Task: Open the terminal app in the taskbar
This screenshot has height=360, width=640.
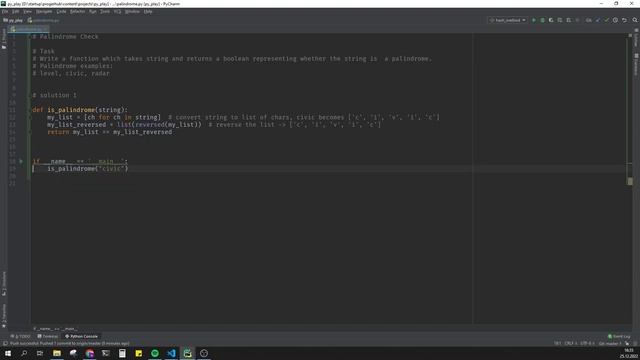Action: [106, 353]
